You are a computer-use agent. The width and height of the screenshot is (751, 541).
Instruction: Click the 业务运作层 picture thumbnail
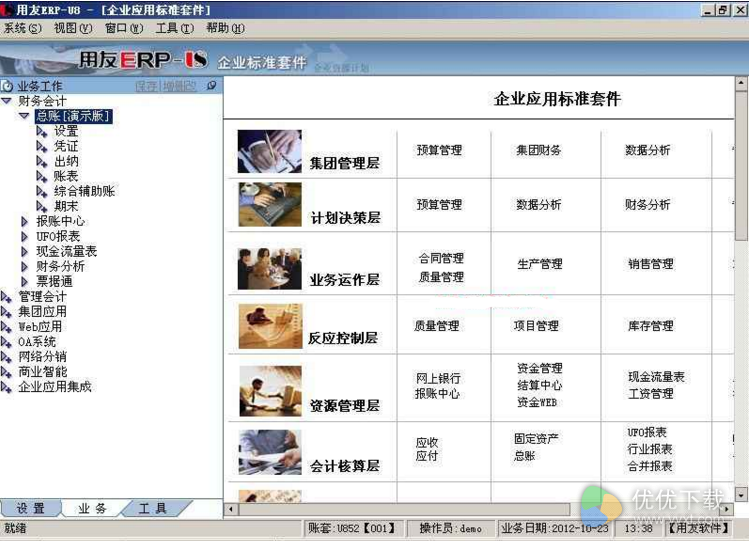pos(270,268)
